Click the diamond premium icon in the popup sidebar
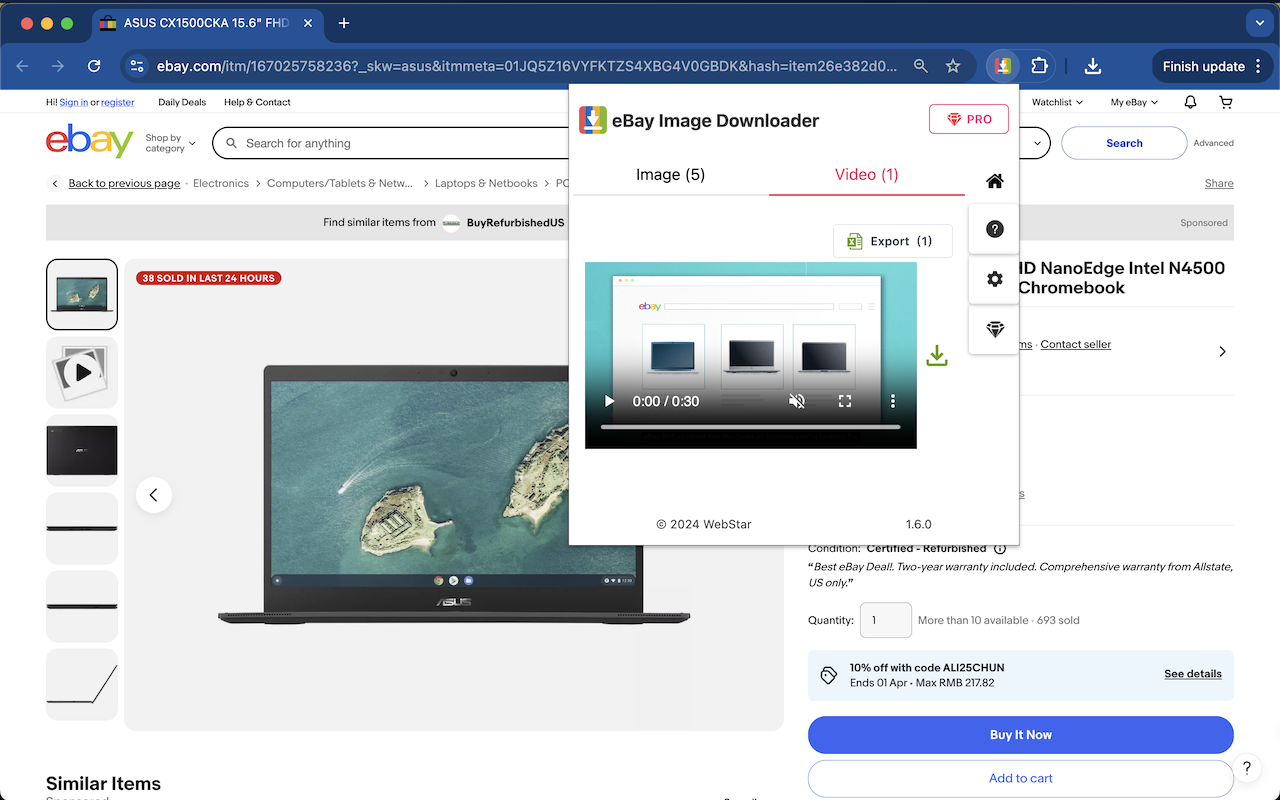 tap(994, 330)
